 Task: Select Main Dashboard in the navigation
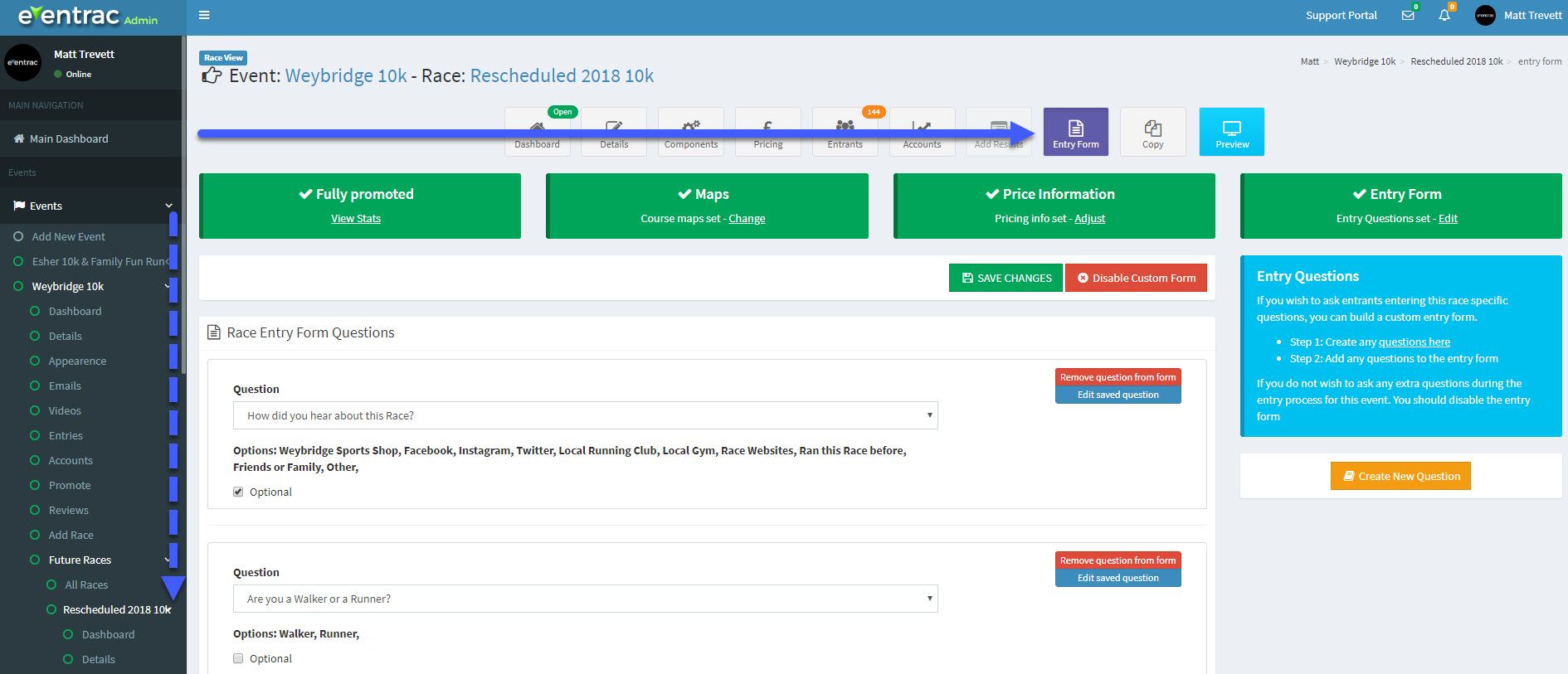[69, 138]
